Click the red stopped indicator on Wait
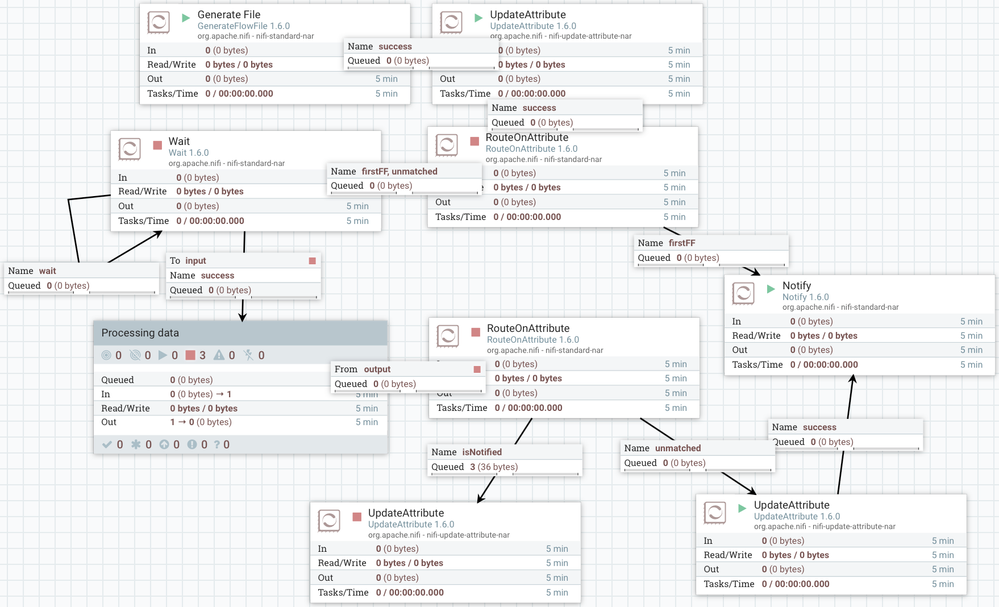This screenshot has width=999, height=607. point(157,145)
